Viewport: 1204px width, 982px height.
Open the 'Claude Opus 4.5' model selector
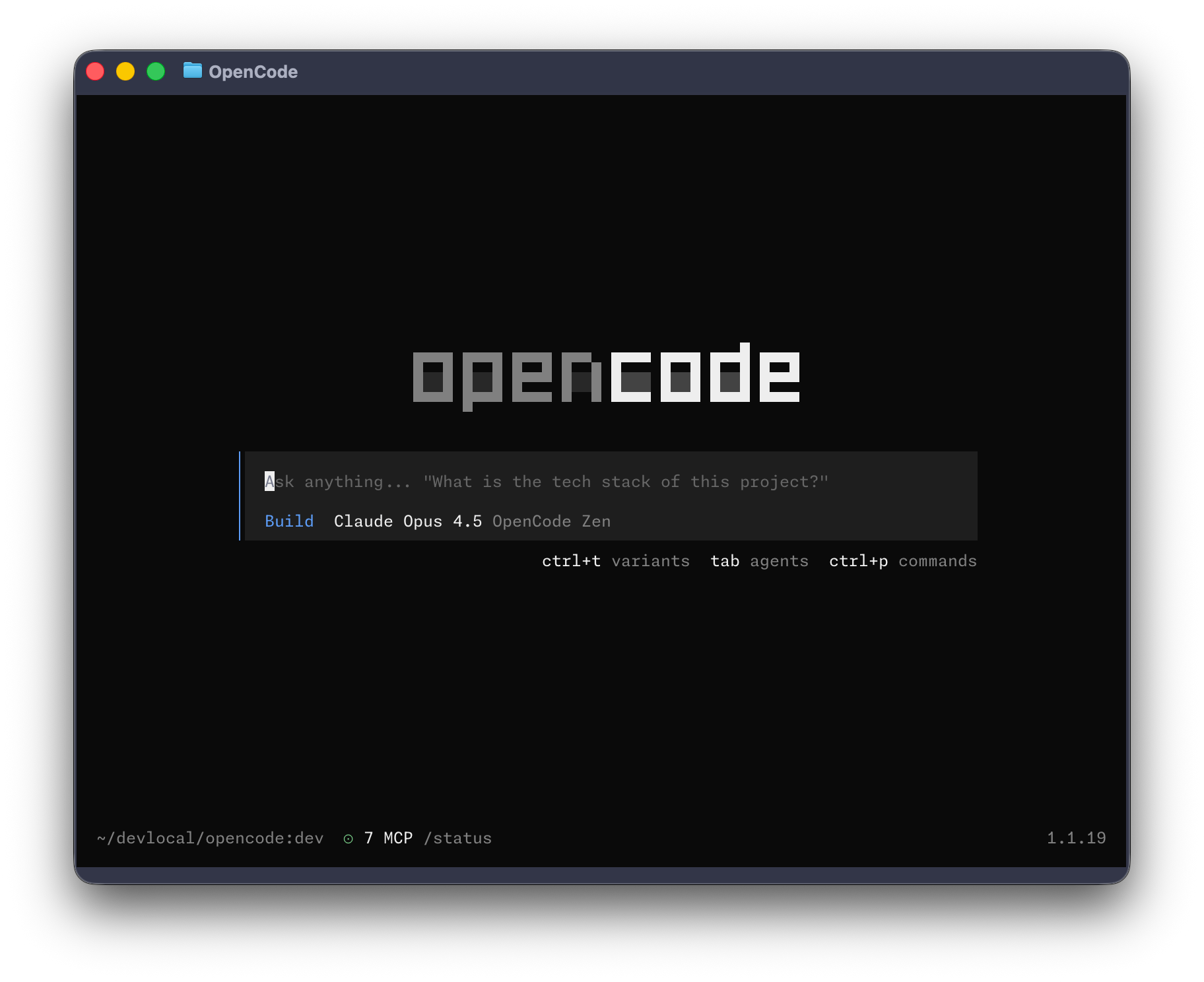(408, 521)
